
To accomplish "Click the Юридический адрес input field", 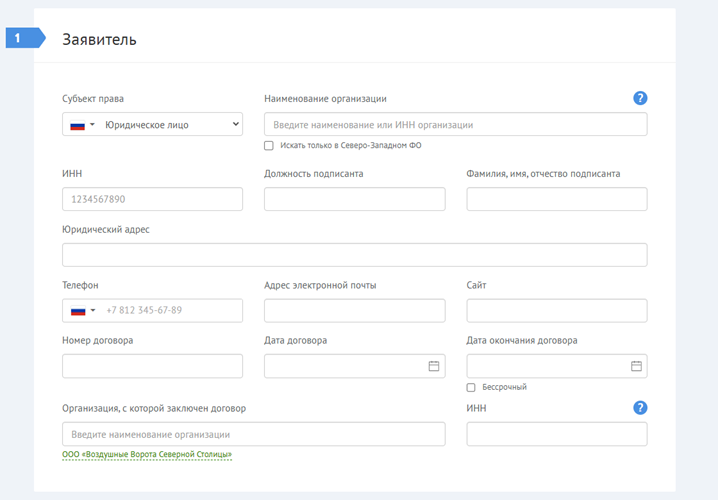I will 355,255.
